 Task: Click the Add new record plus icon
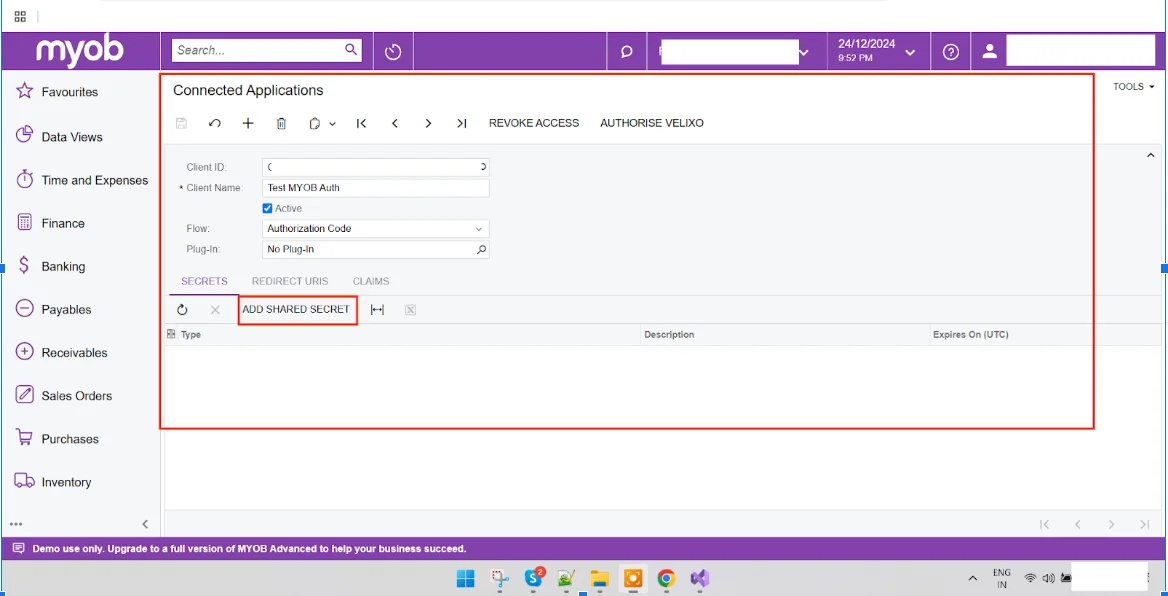(x=248, y=123)
